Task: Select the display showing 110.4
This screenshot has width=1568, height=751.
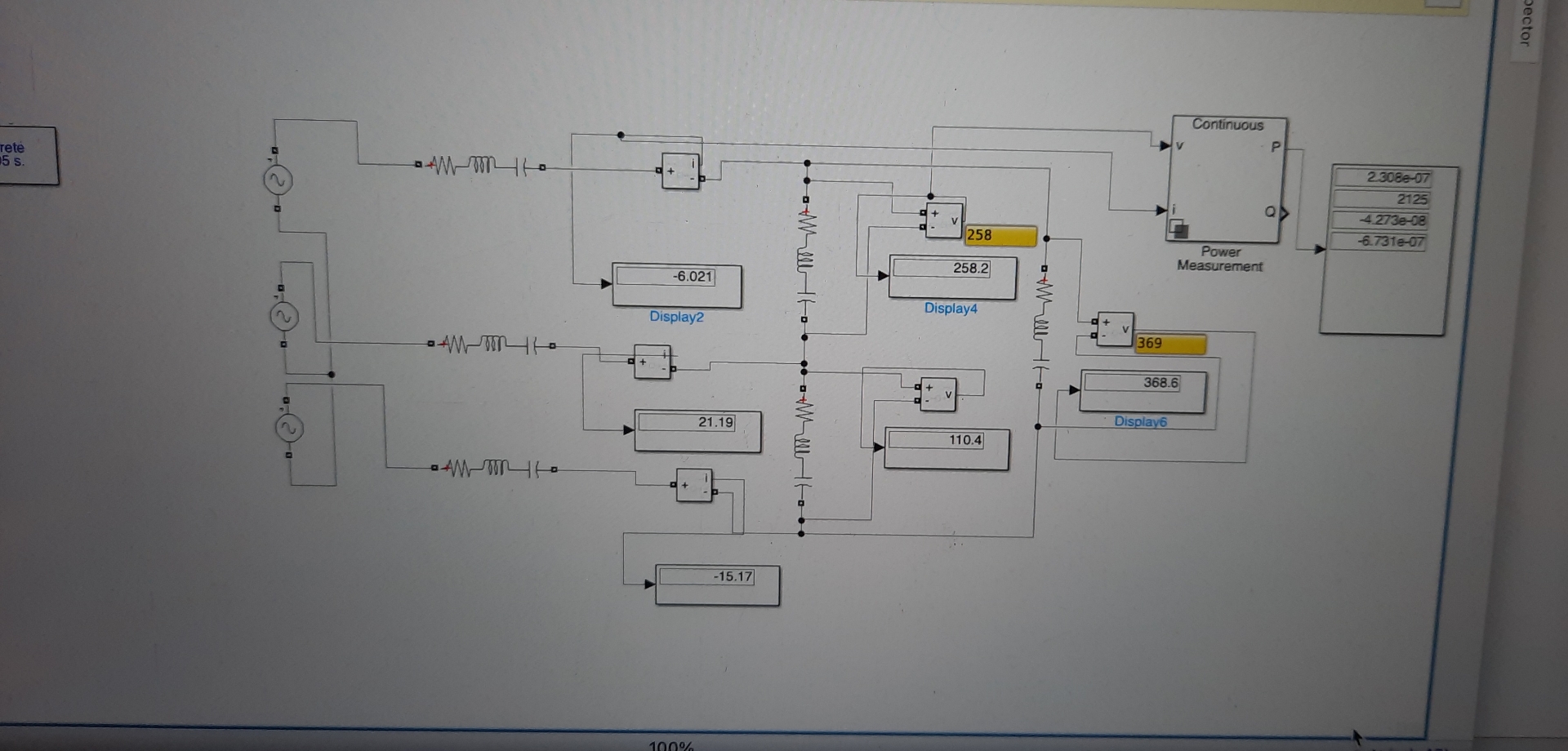Action: click(946, 448)
